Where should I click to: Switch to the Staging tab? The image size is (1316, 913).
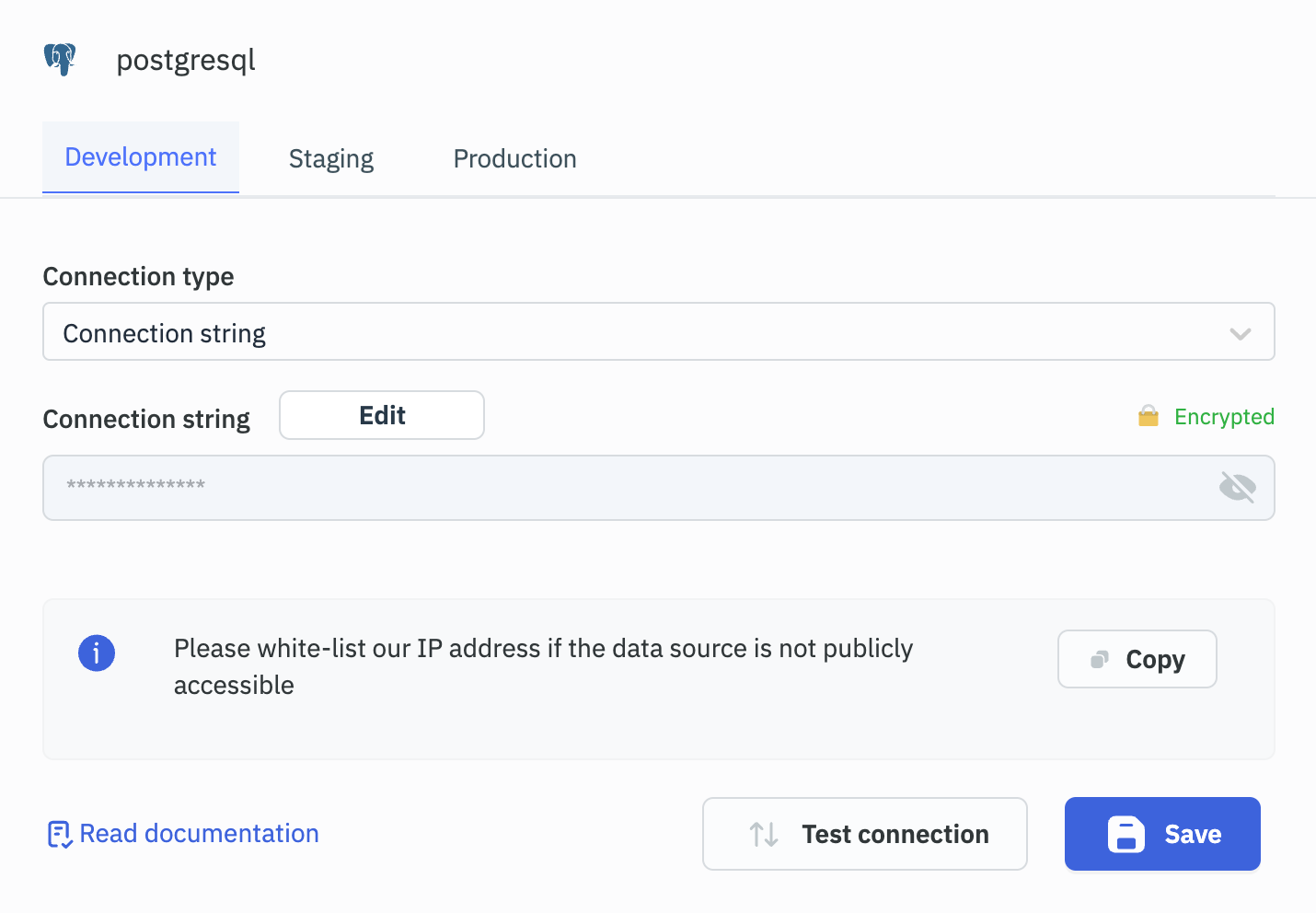[x=331, y=159]
